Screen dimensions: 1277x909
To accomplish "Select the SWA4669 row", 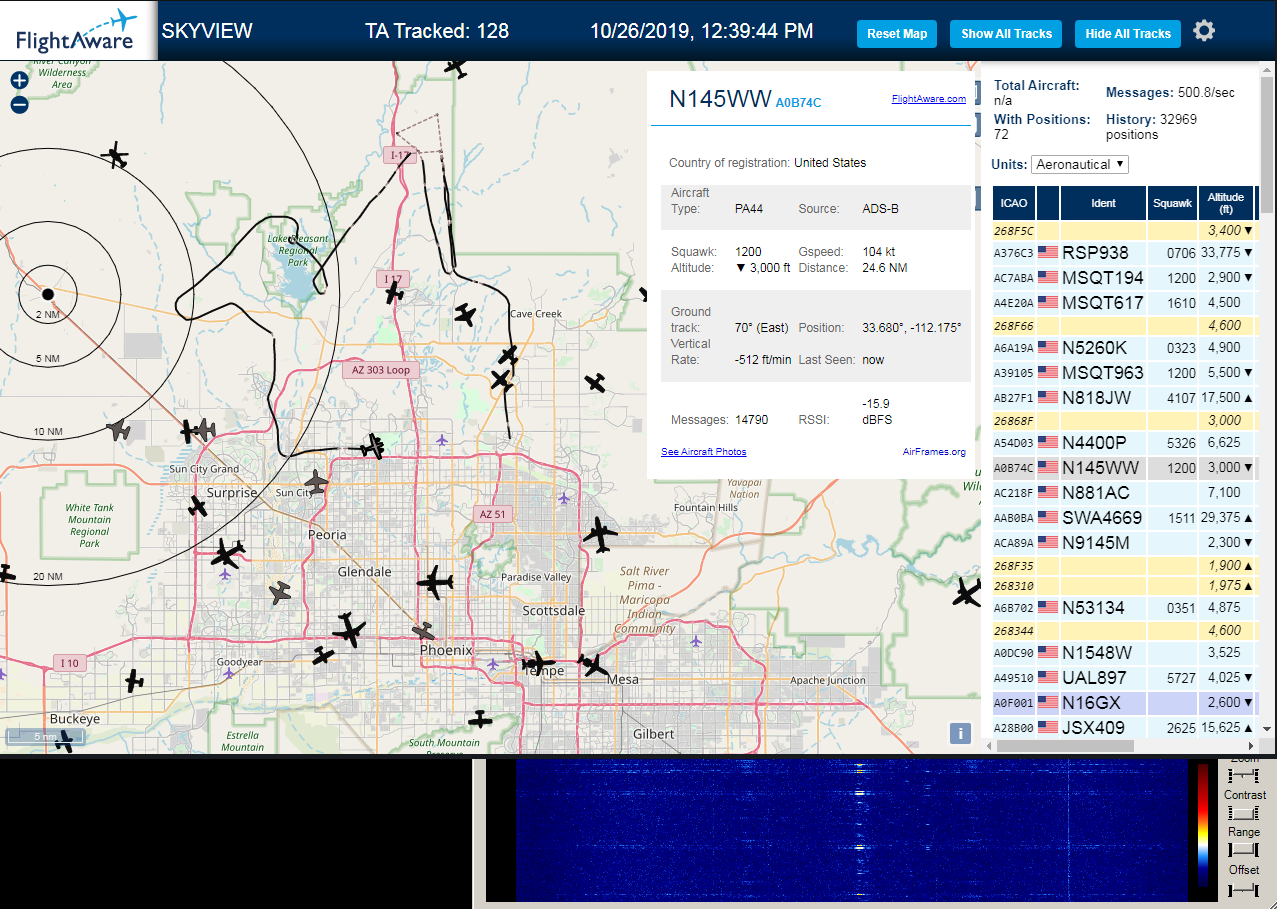I will tap(1124, 517).
